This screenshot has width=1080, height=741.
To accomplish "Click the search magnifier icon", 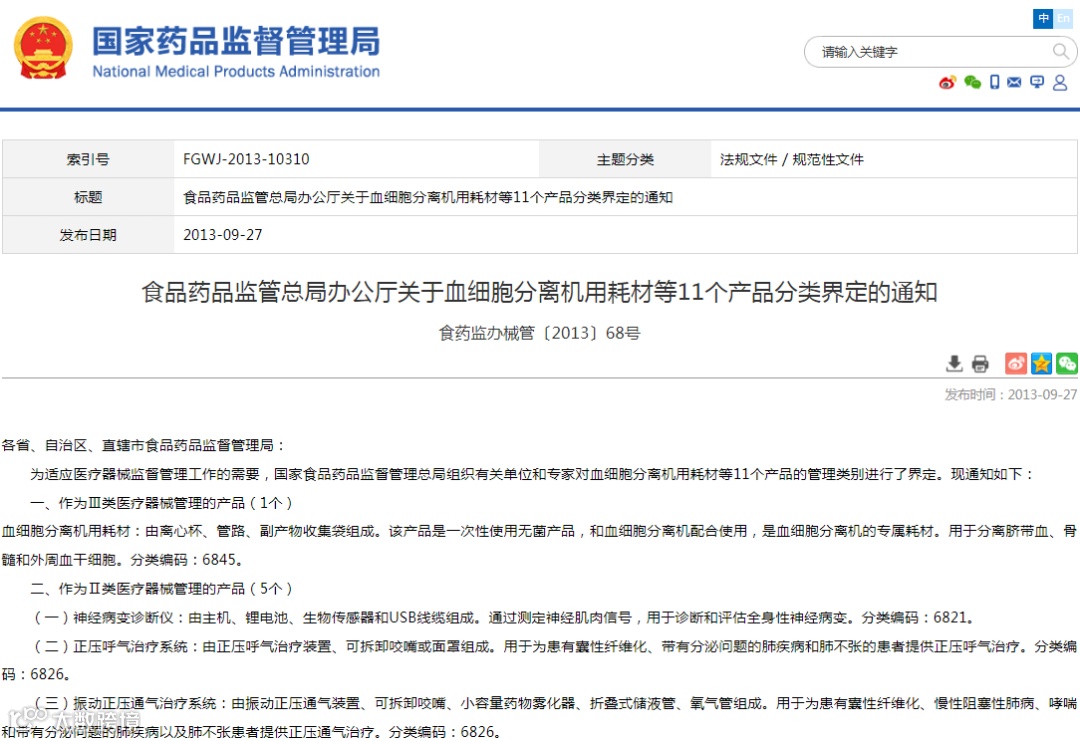I will click(1060, 51).
